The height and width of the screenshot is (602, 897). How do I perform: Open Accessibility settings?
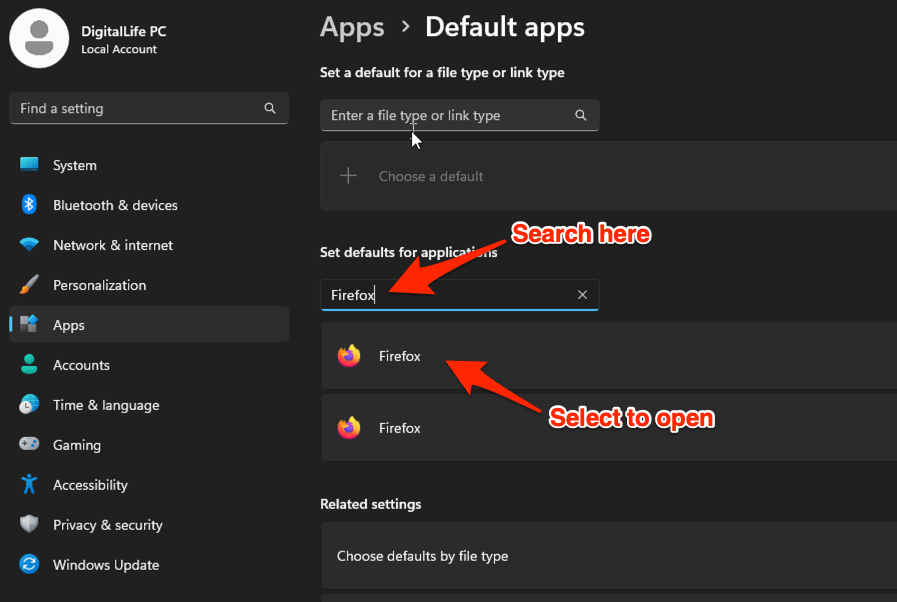click(28, 485)
